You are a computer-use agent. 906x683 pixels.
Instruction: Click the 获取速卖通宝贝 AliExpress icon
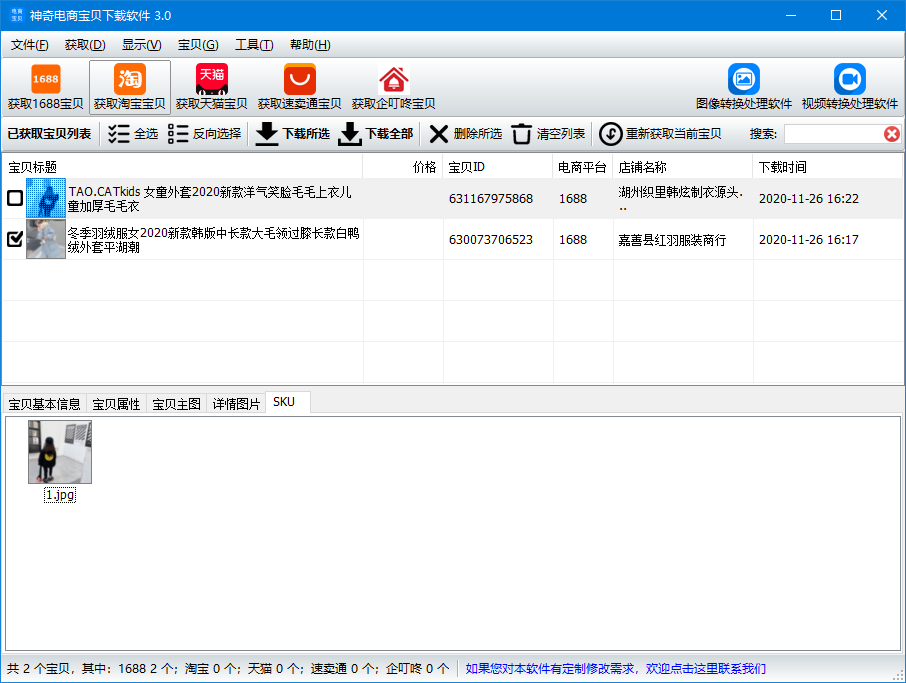tap(299, 79)
